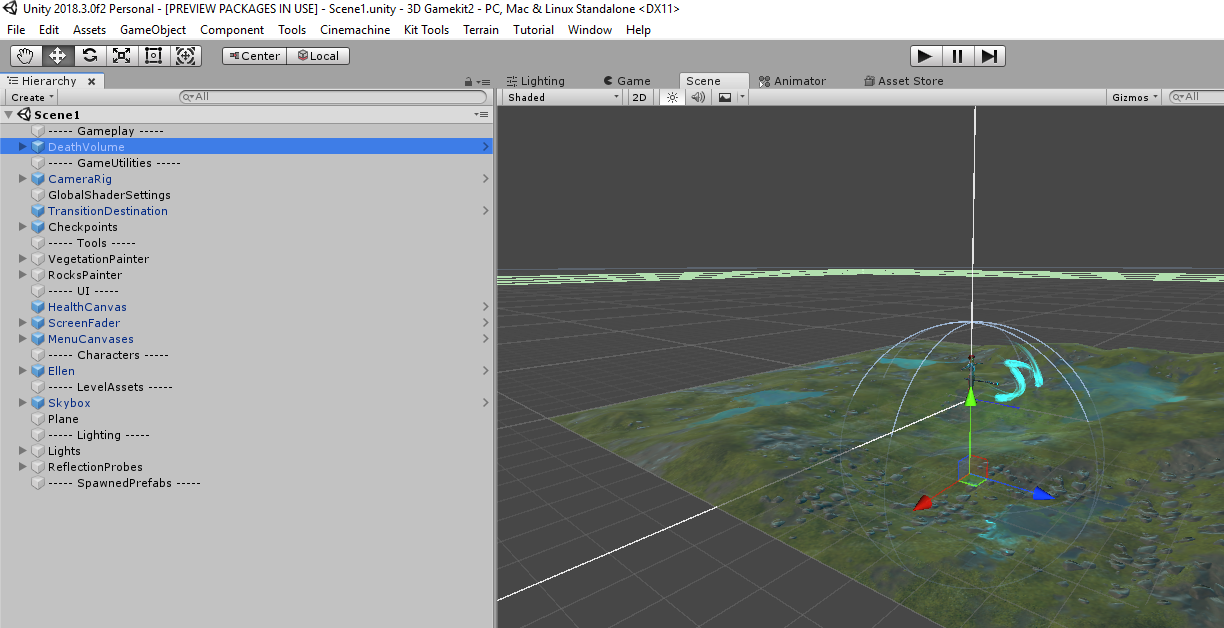Screen dimensions: 1224x628
Task: Open File menu
Action: click(x=16, y=30)
